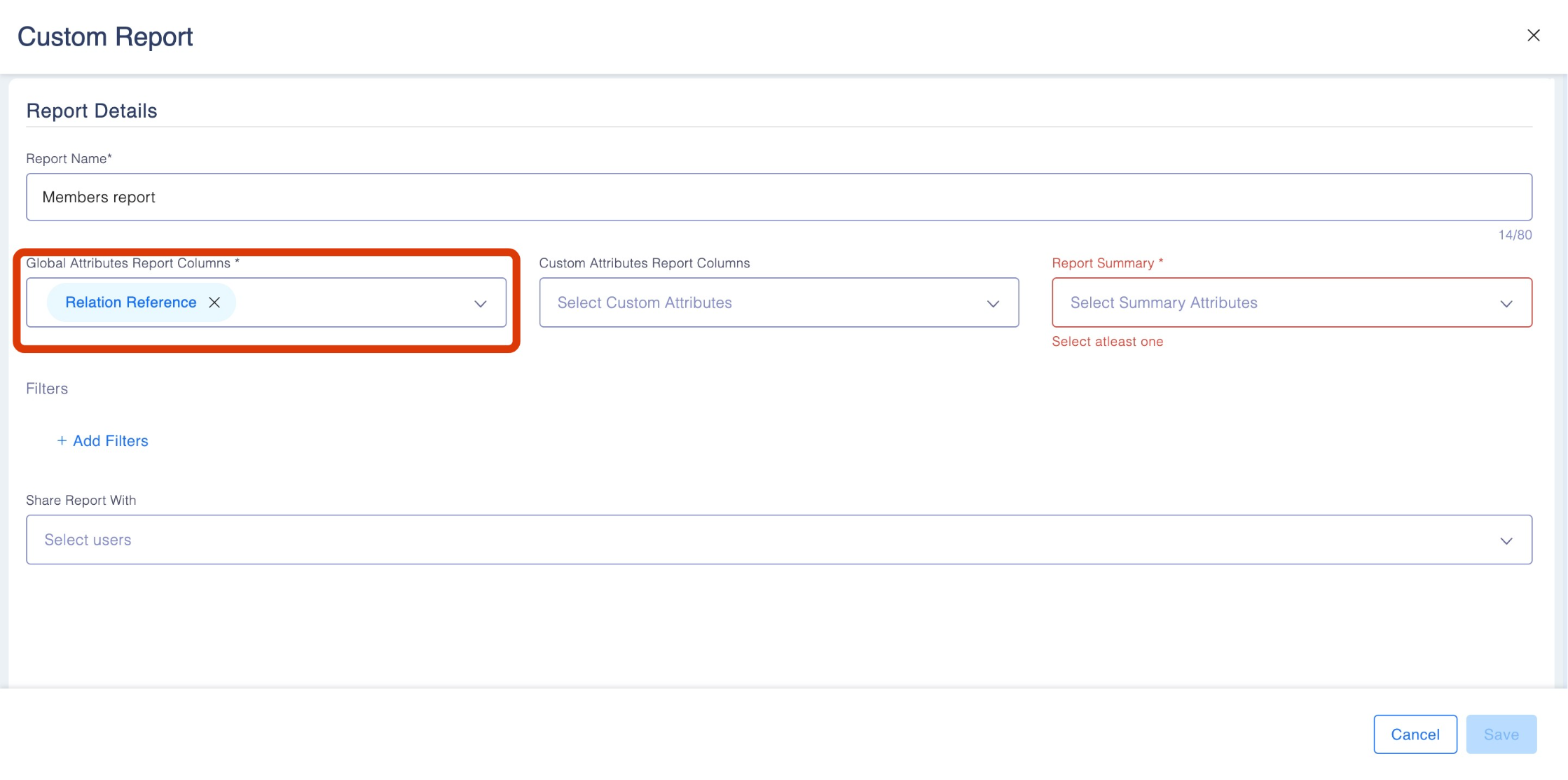Viewport: 1568px width, 780px height.
Task: Click the 14/80 character counter
Action: tap(1514, 235)
